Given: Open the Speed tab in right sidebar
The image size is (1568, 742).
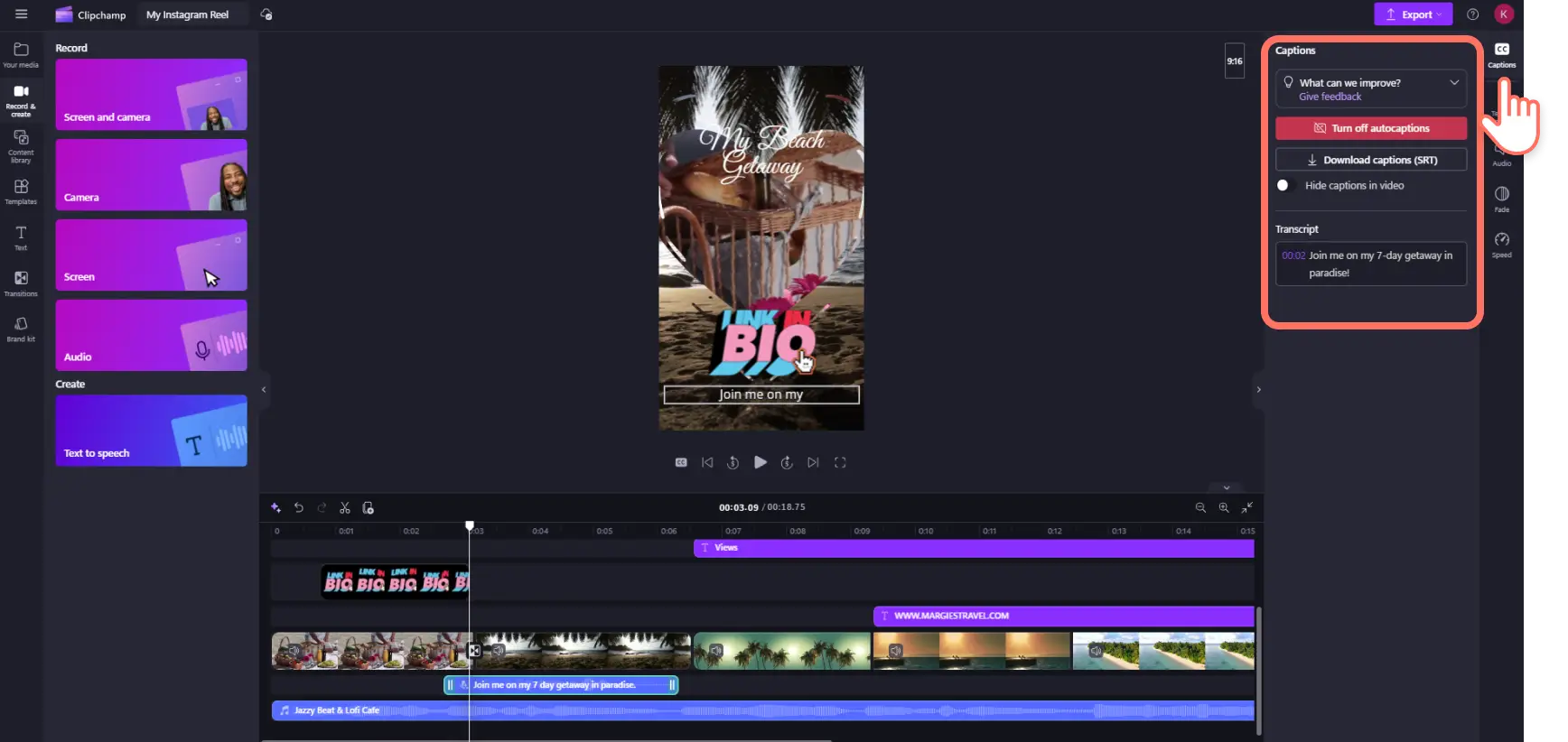Looking at the screenshot, I should pyautogui.click(x=1501, y=245).
